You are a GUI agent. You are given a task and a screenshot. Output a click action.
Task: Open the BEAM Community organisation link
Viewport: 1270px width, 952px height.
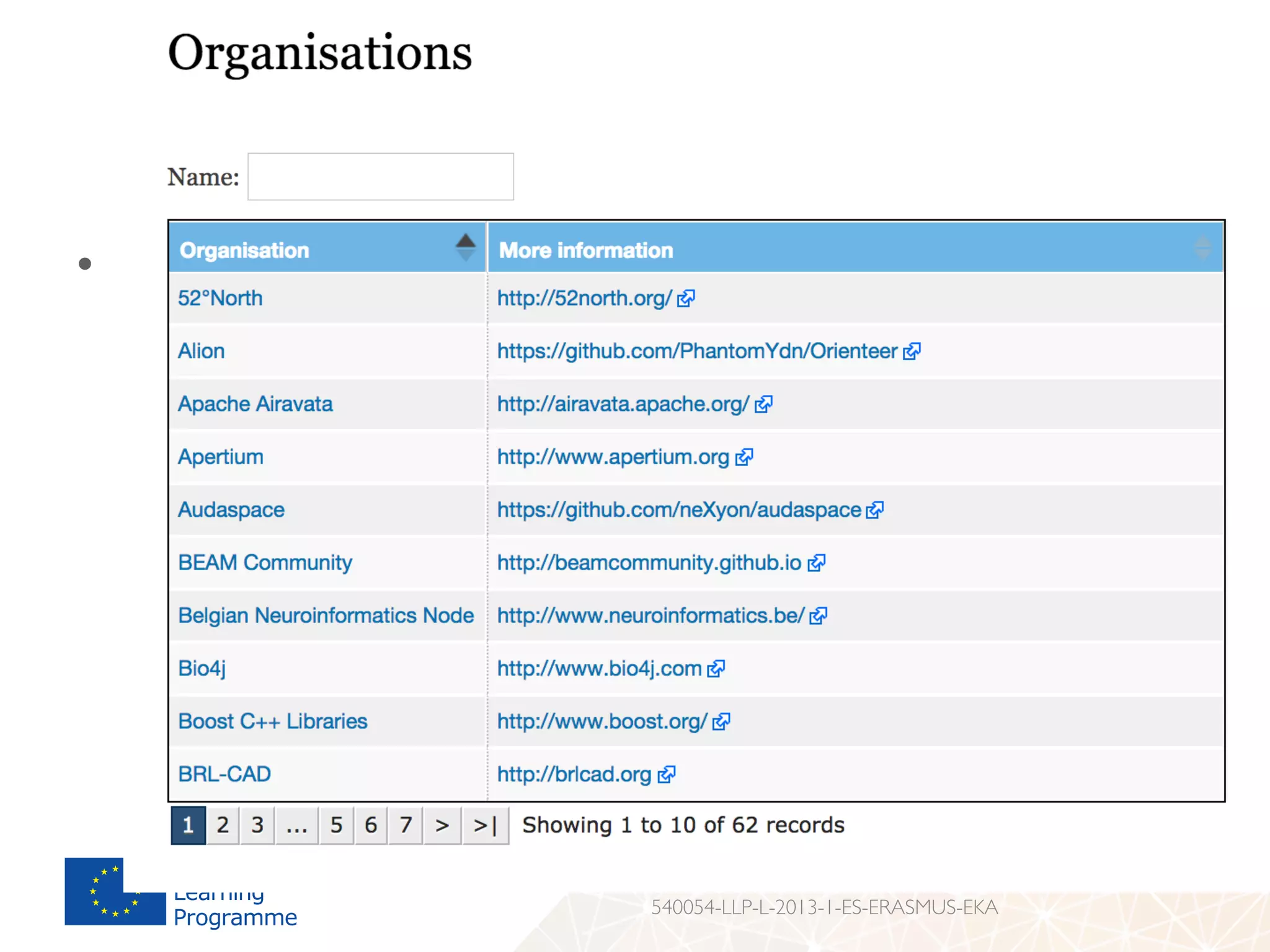pyautogui.click(x=265, y=563)
